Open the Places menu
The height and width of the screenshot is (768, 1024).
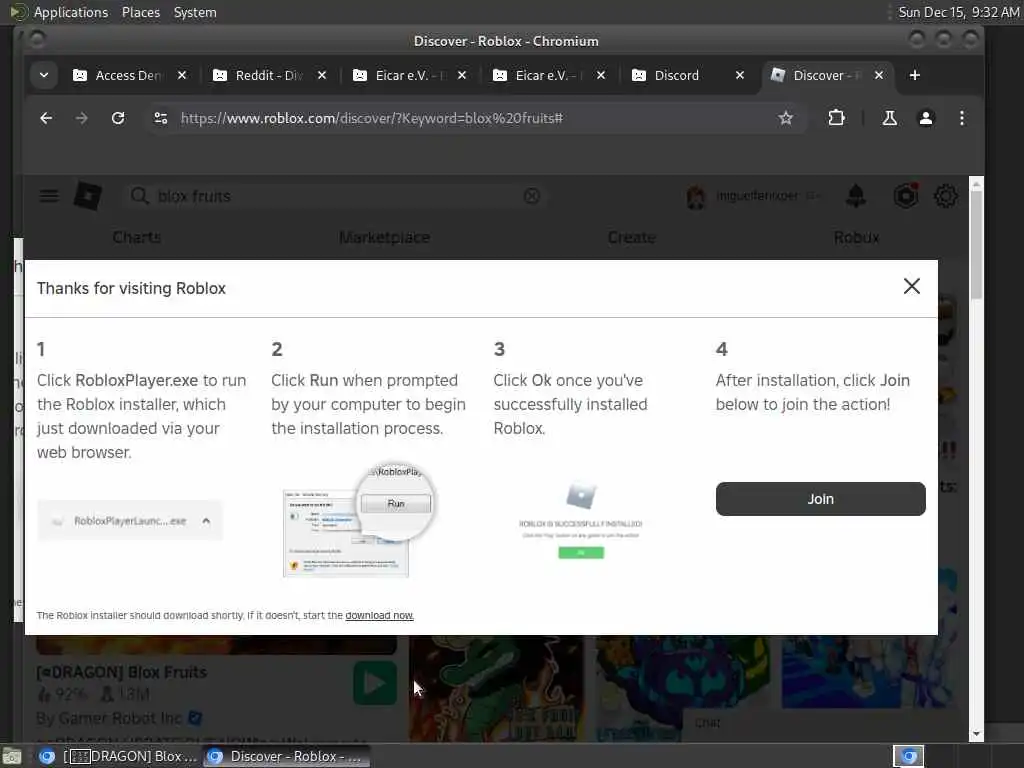pyautogui.click(x=141, y=12)
